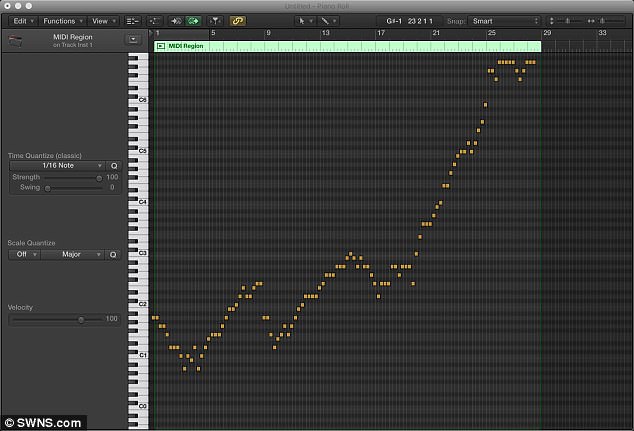
Task: Click the C3 key on piano keyboard
Action: point(137,254)
